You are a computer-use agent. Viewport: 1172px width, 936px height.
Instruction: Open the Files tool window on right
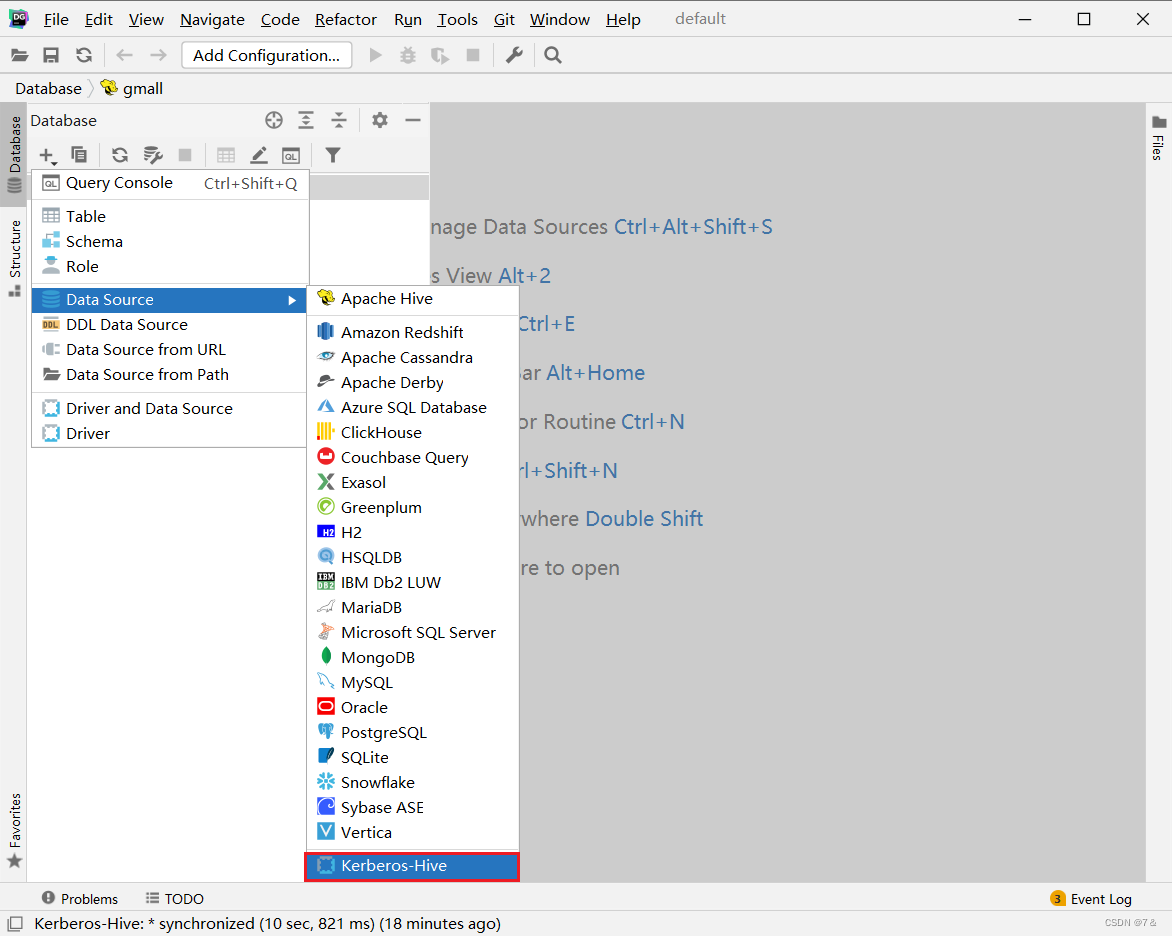pos(1159,138)
